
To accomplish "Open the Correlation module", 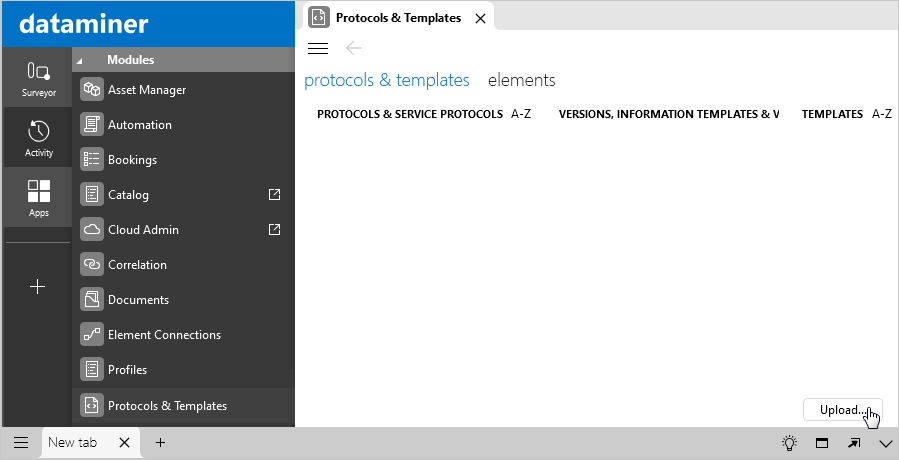I will [183, 264].
